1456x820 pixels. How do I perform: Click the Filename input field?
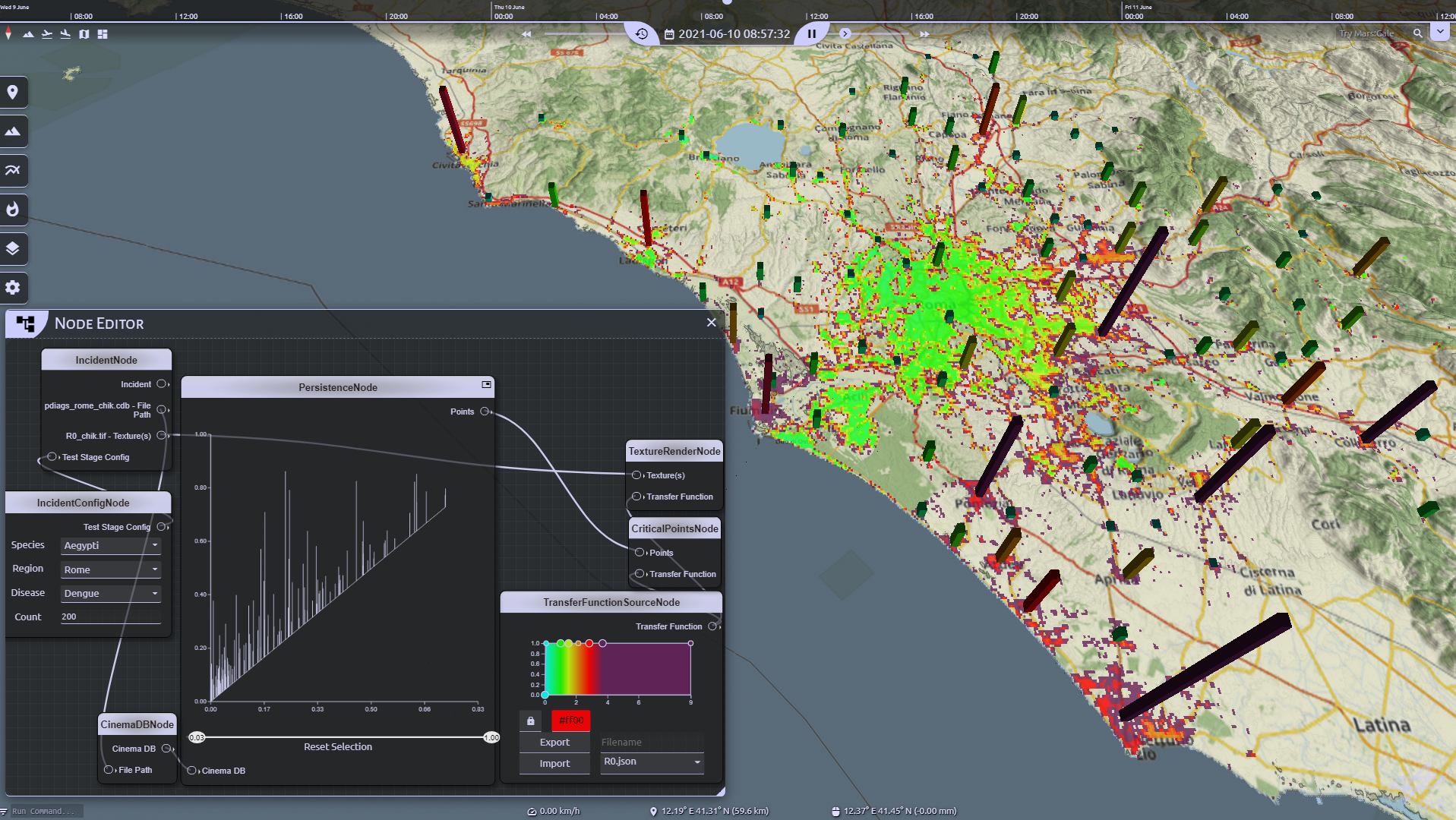(652, 743)
